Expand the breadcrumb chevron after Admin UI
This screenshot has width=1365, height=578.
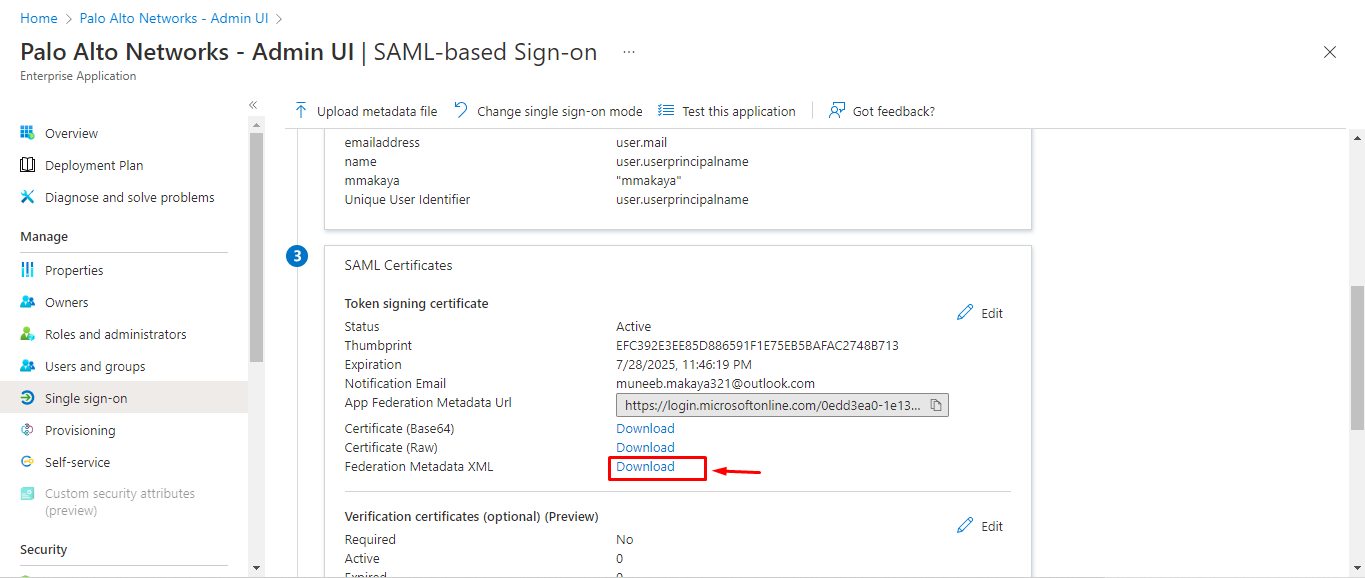pos(277,17)
